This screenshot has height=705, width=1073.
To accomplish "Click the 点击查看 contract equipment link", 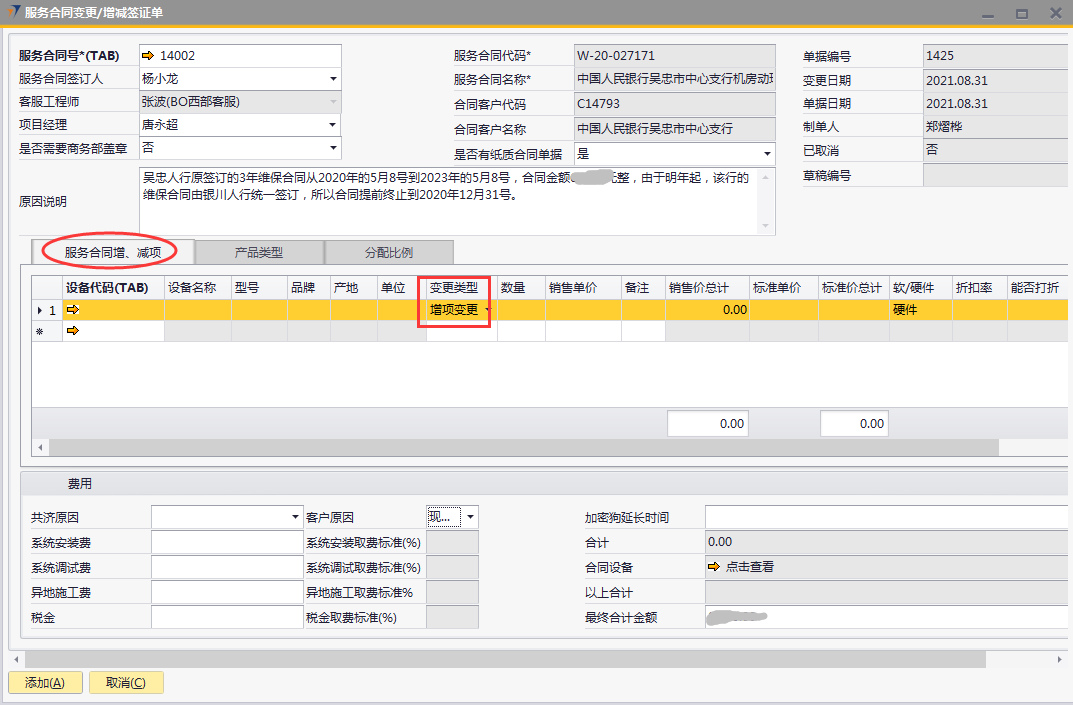I will point(749,567).
